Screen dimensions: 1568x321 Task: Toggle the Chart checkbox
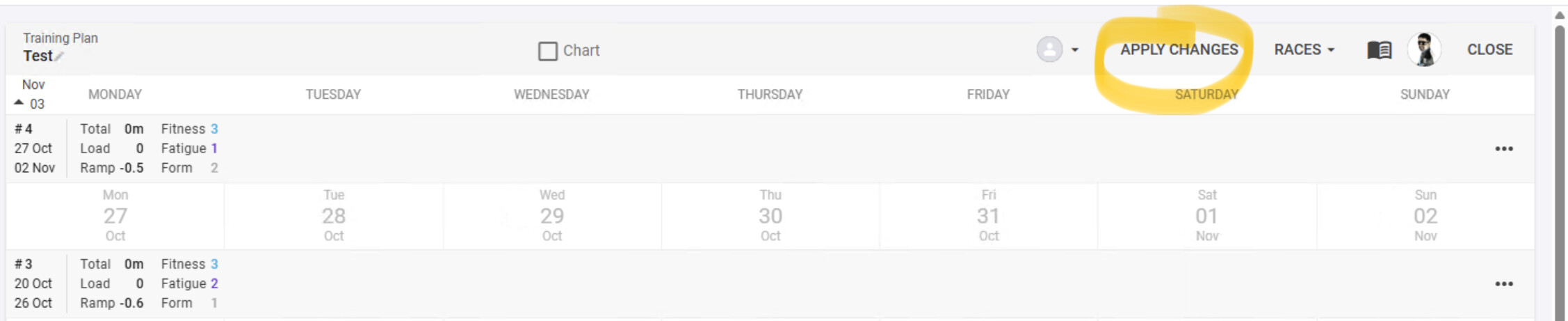click(x=548, y=51)
